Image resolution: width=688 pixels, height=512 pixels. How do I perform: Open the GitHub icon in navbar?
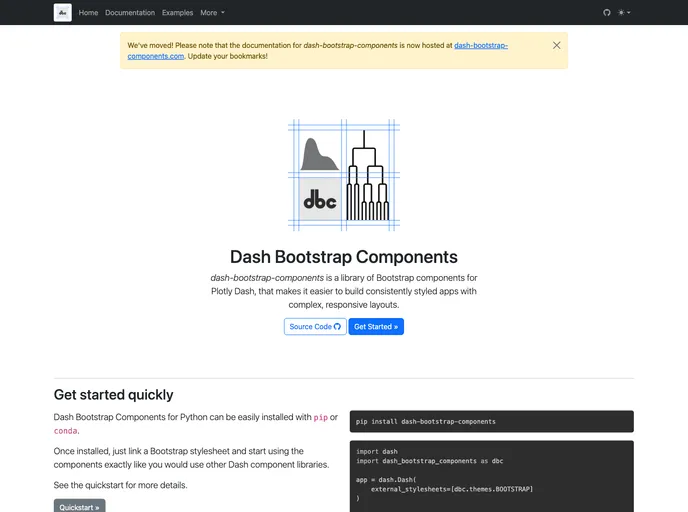click(607, 13)
